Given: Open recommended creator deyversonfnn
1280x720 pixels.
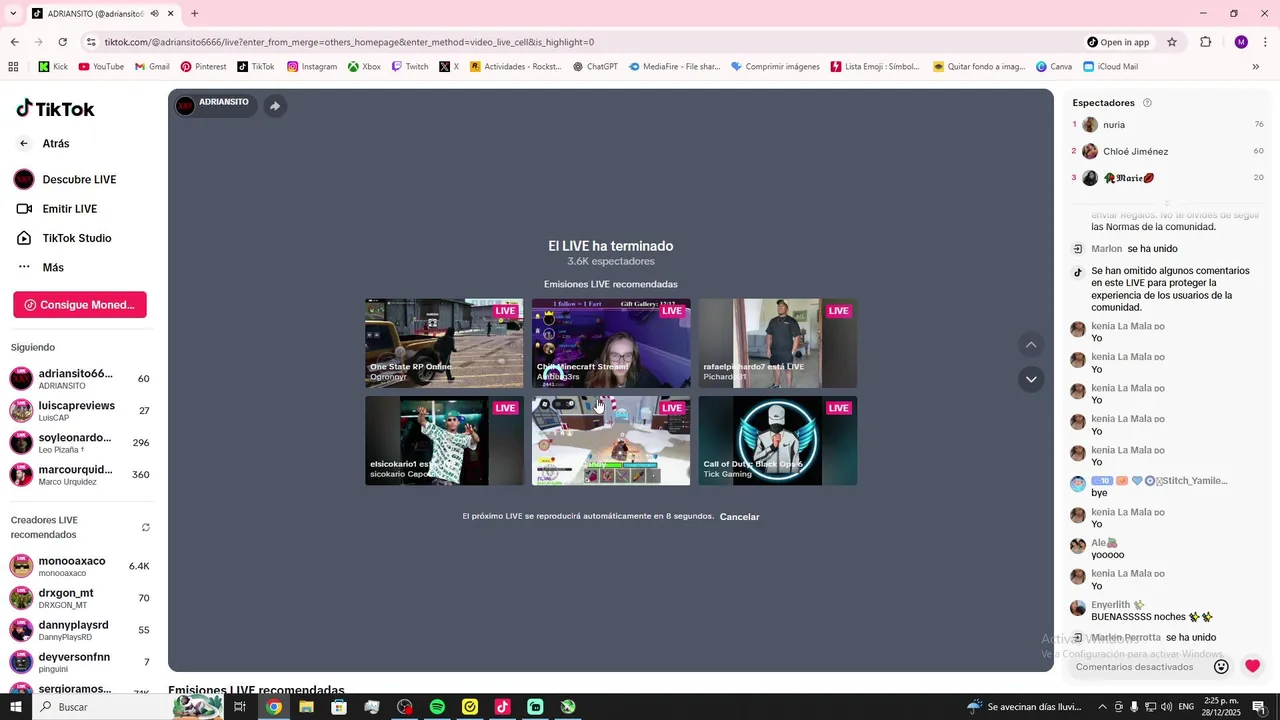Looking at the screenshot, I should pos(80,662).
